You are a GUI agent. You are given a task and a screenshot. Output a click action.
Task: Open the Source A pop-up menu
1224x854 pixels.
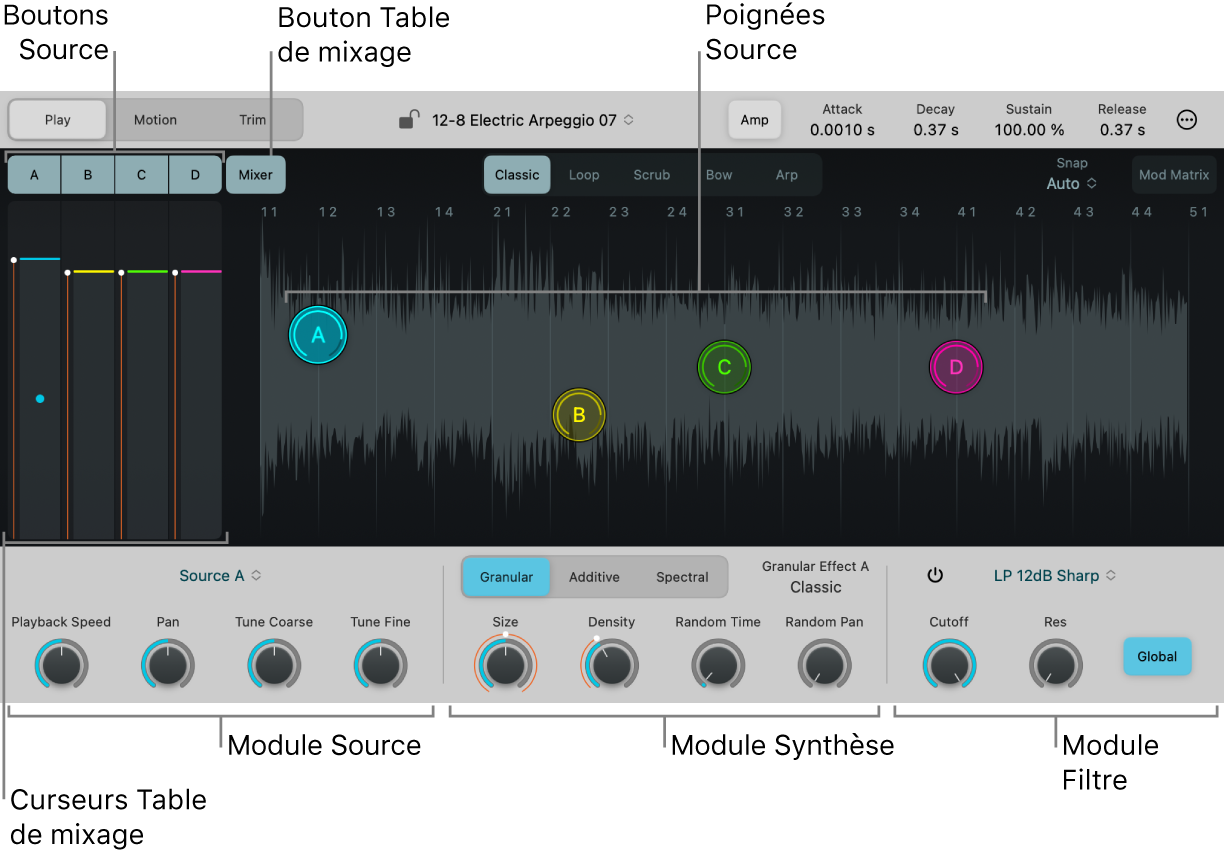(x=220, y=576)
